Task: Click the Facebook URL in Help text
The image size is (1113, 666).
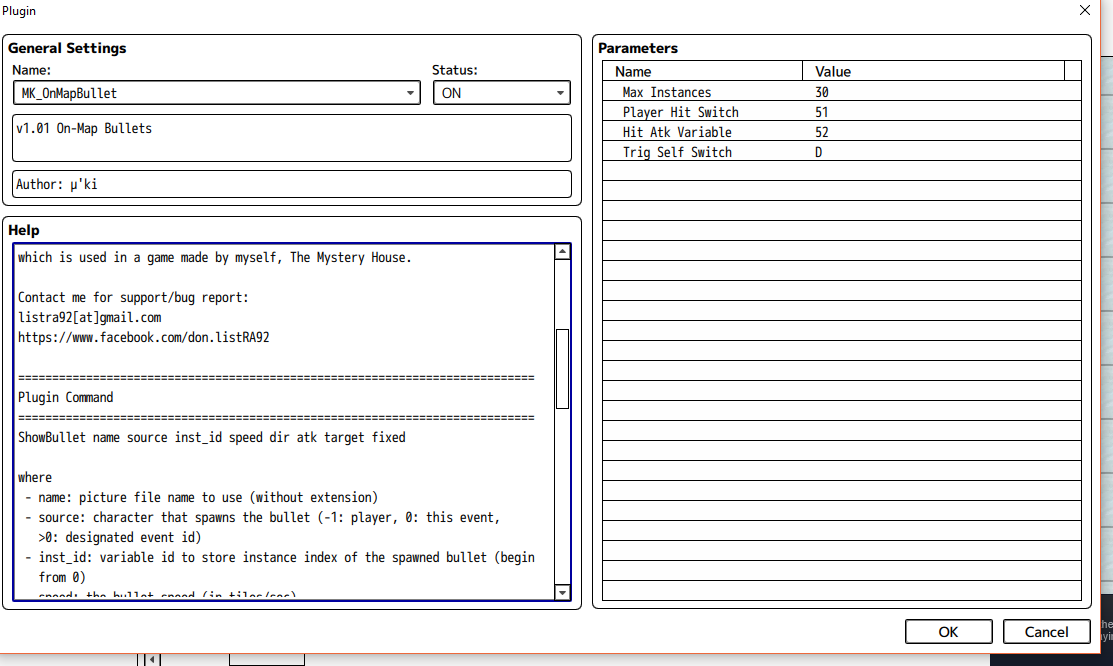Action: [143, 337]
